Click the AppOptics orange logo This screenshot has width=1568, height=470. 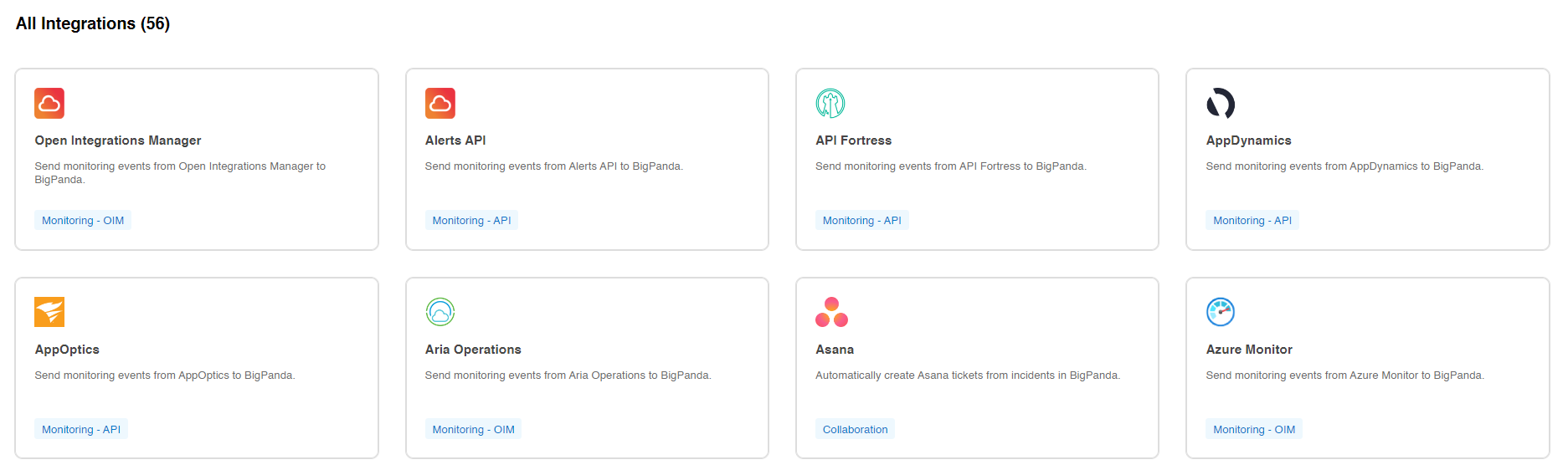tap(49, 312)
